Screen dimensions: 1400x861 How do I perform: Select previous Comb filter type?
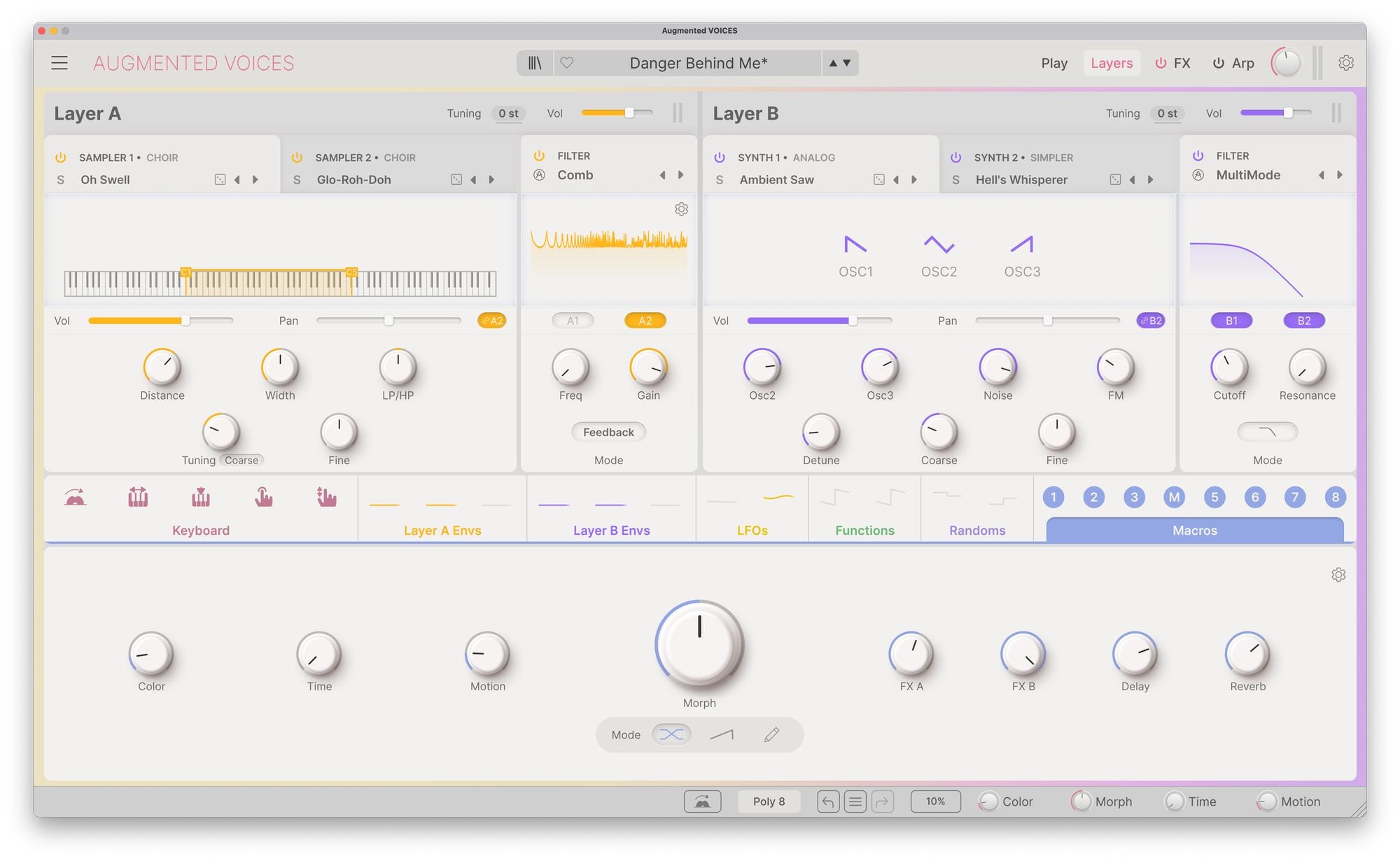click(662, 175)
